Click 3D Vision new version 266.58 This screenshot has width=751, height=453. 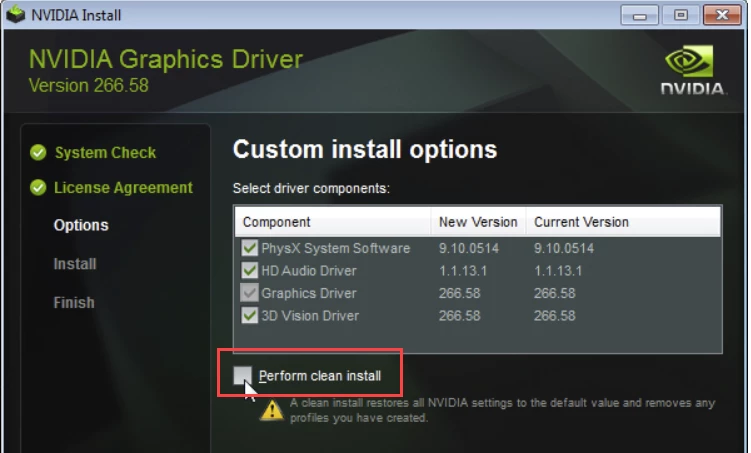(x=459, y=316)
